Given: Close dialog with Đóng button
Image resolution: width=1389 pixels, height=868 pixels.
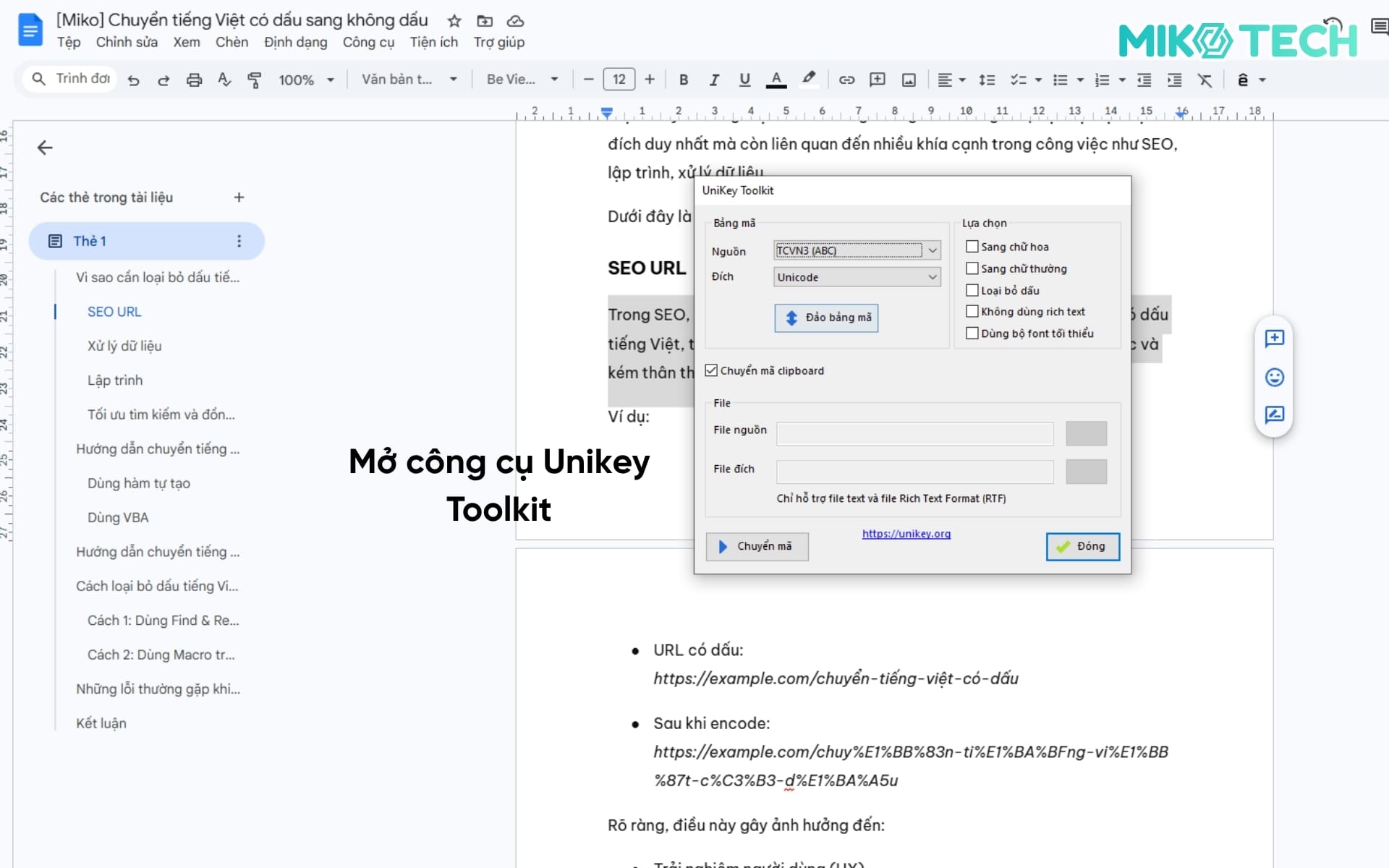Looking at the screenshot, I should coord(1082,546).
